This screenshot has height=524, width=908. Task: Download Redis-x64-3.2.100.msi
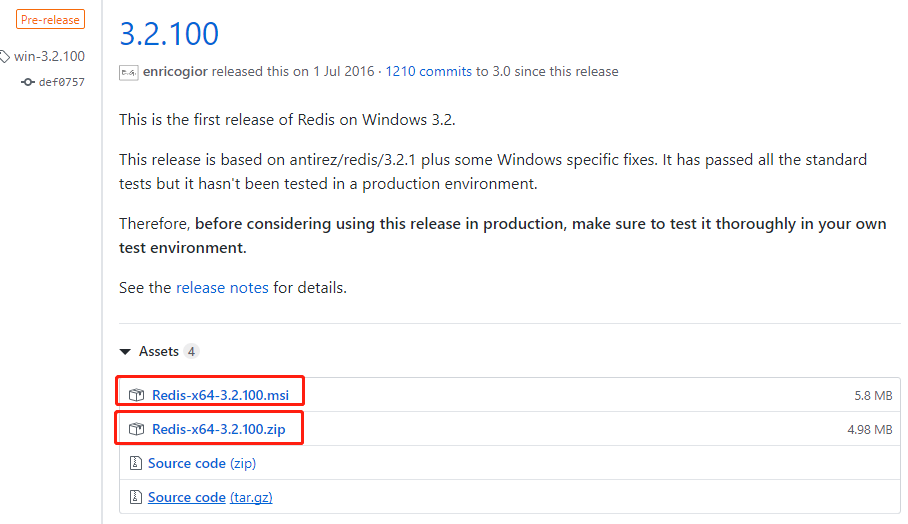click(220, 395)
